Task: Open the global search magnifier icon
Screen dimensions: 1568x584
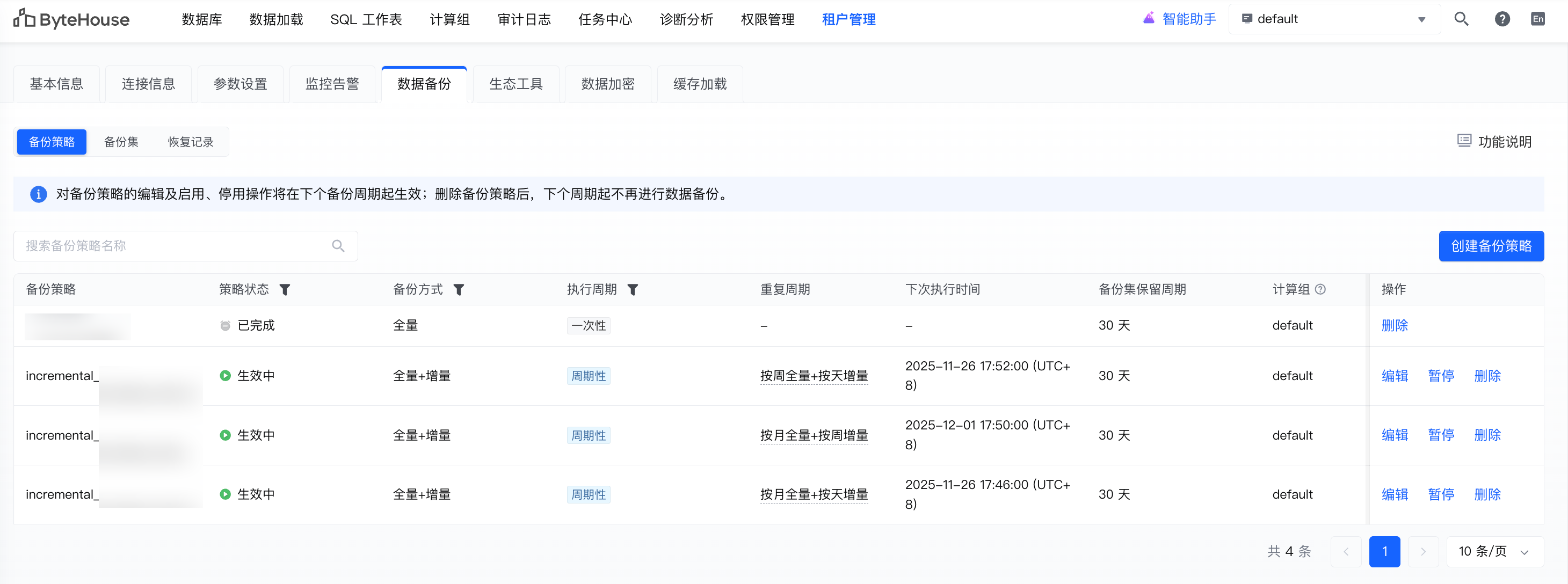Action: (x=1461, y=19)
